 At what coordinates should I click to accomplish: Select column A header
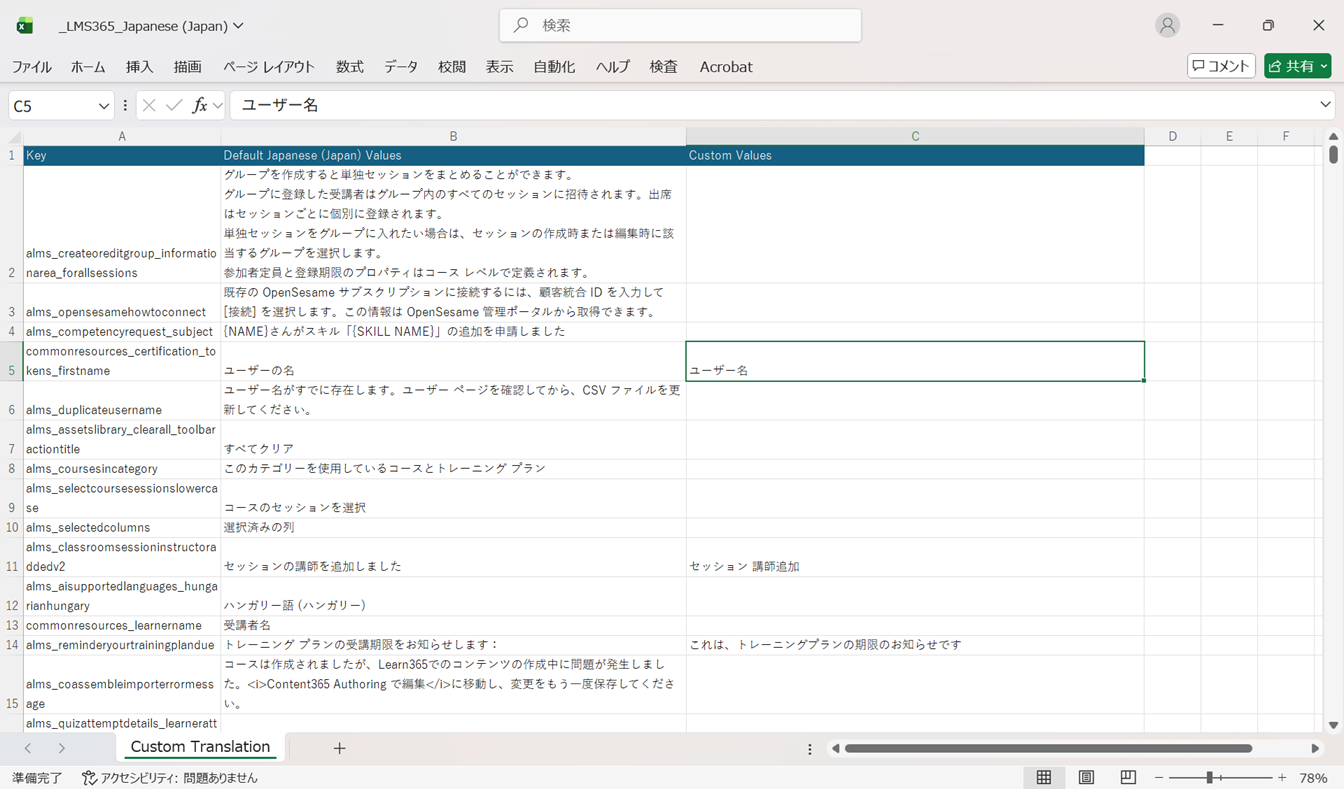(122, 136)
